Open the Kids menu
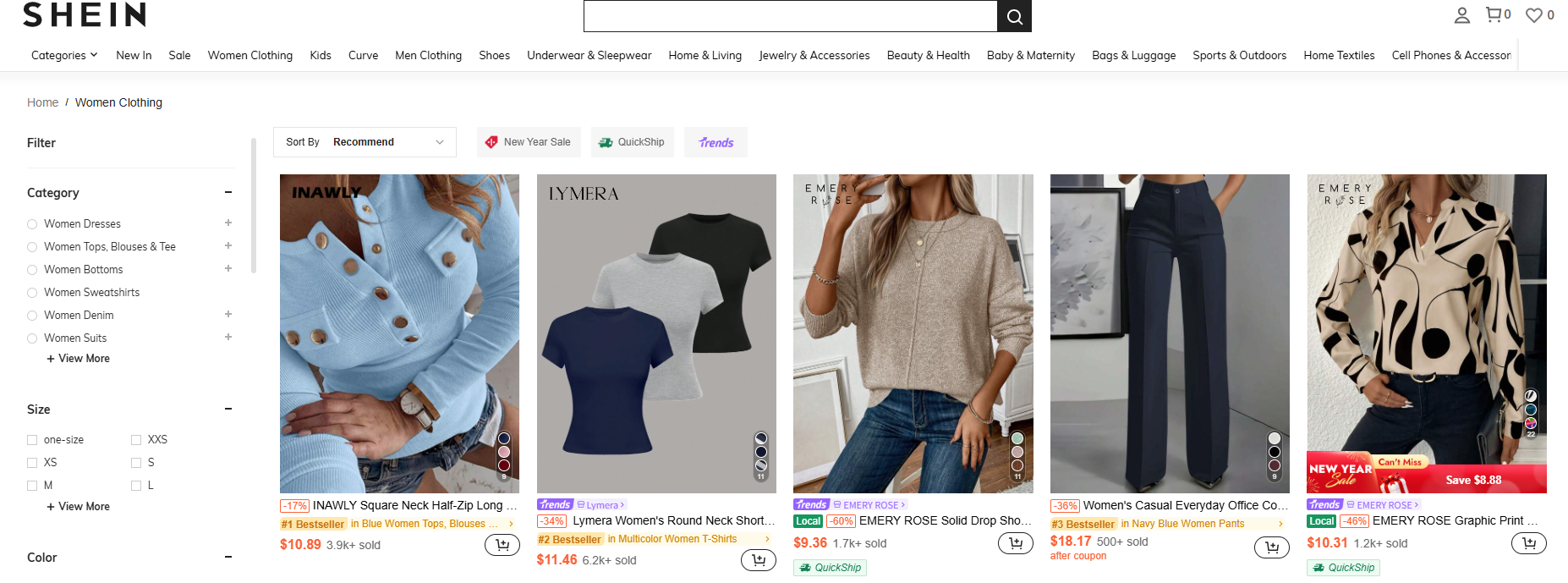This screenshot has width=1568, height=583. [x=321, y=55]
